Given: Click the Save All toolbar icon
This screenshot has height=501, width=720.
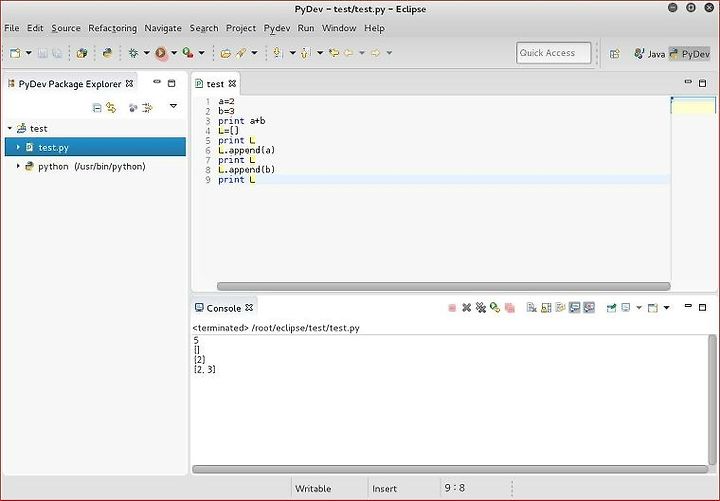Looking at the screenshot, I should pos(57,53).
